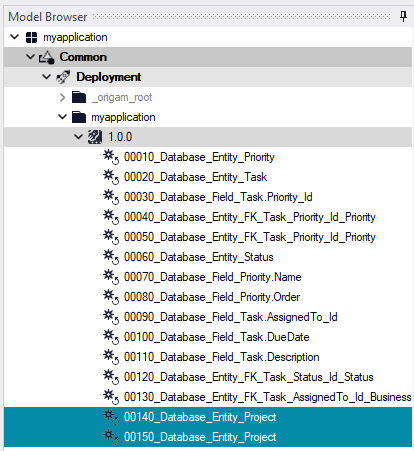Click the 1.0.0 version icon
This screenshot has width=414, height=451.
click(x=95, y=137)
